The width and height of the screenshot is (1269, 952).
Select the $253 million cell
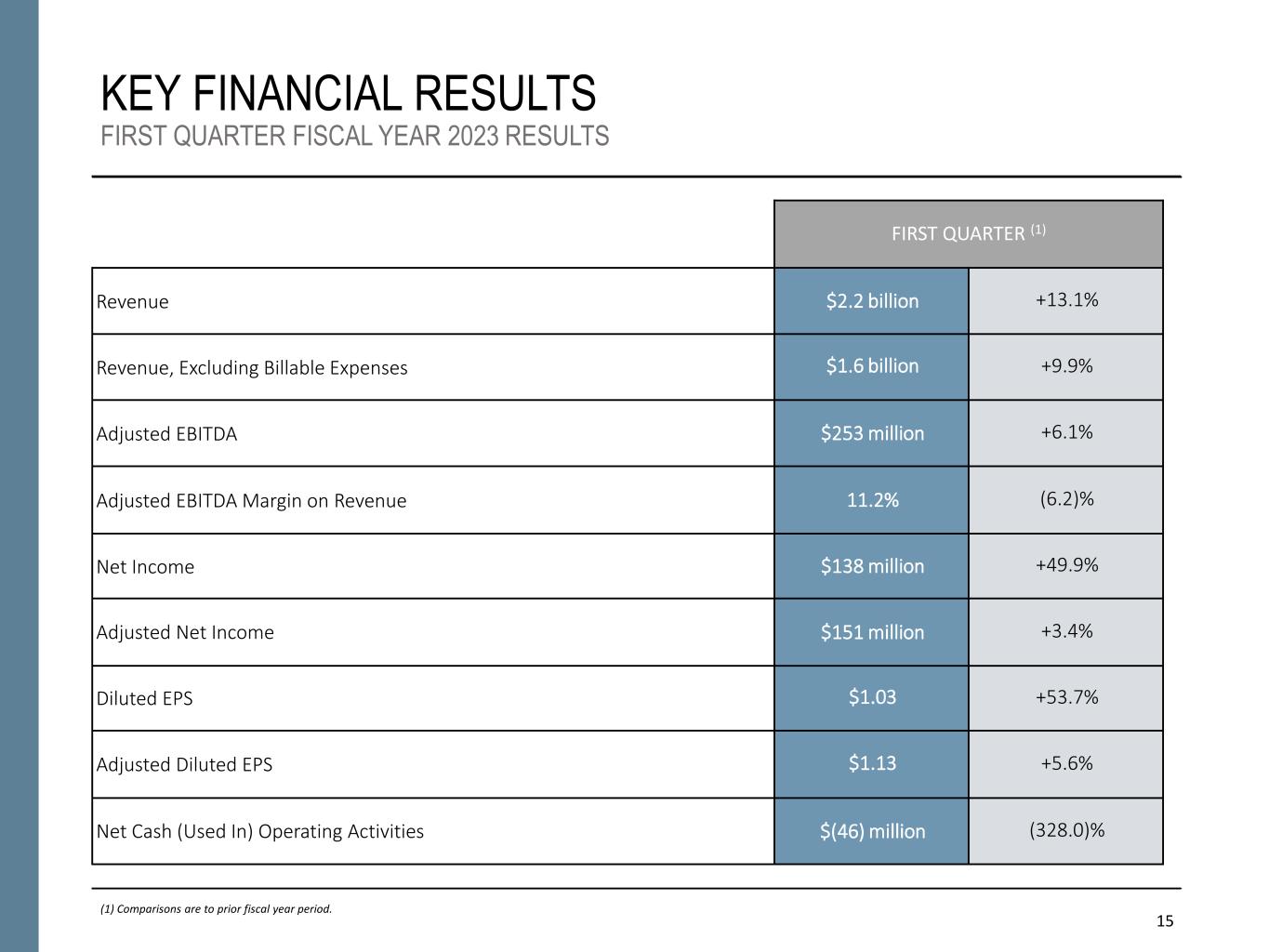(x=871, y=433)
